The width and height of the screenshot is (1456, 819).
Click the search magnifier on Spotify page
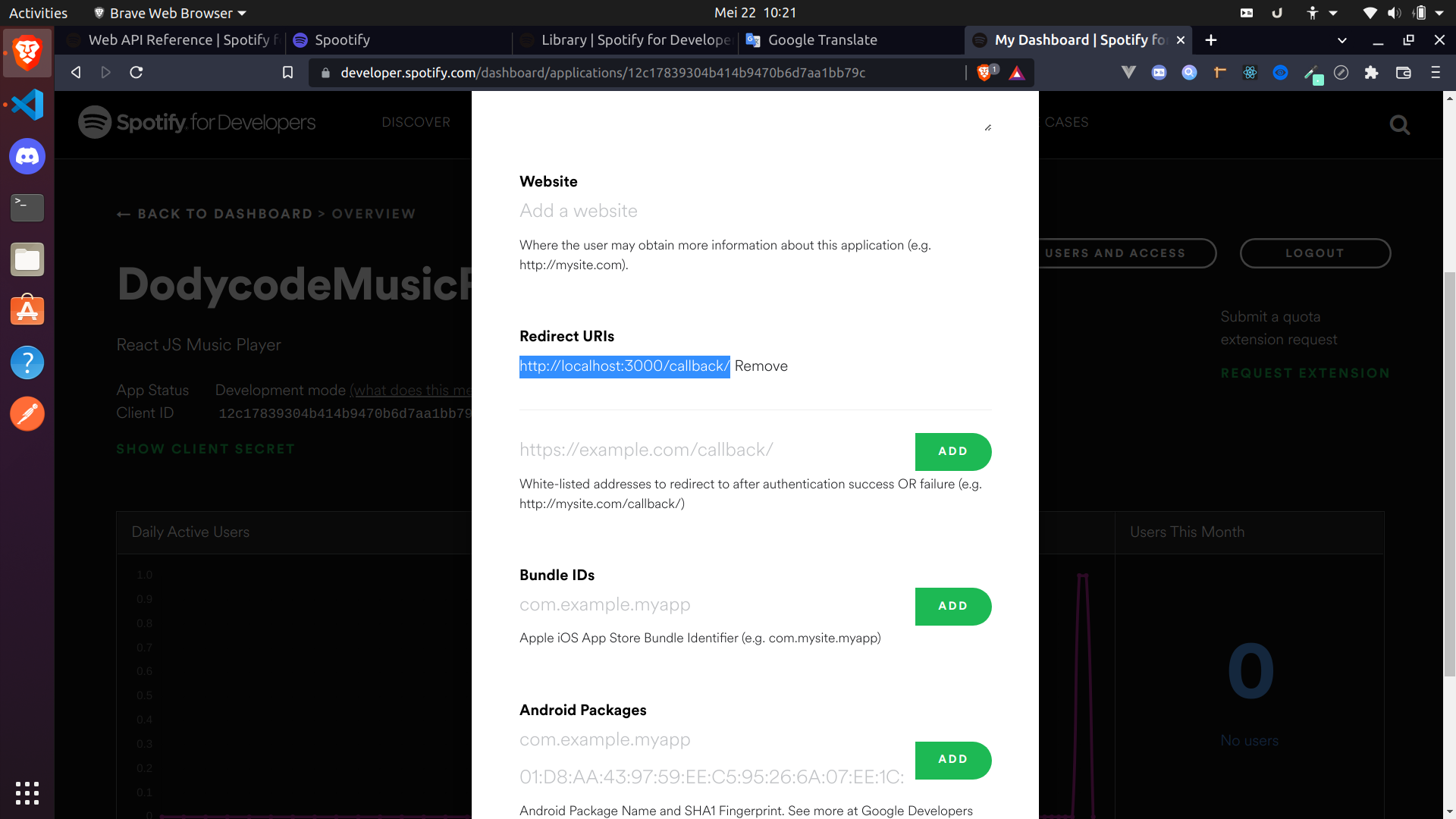1399,124
